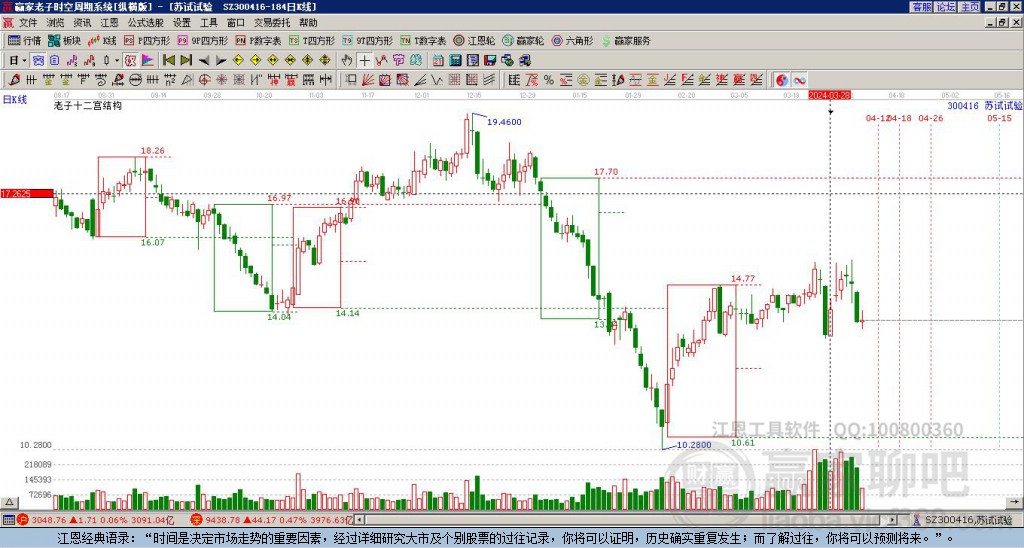Click the 论坛 forum button
This screenshot has width=1024, height=548.
click(945, 7)
